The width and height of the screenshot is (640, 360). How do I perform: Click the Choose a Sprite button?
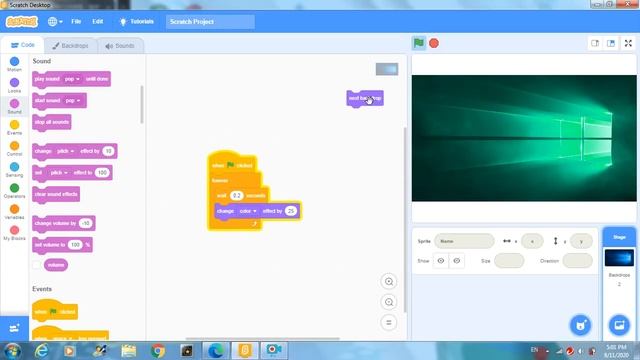click(580, 325)
